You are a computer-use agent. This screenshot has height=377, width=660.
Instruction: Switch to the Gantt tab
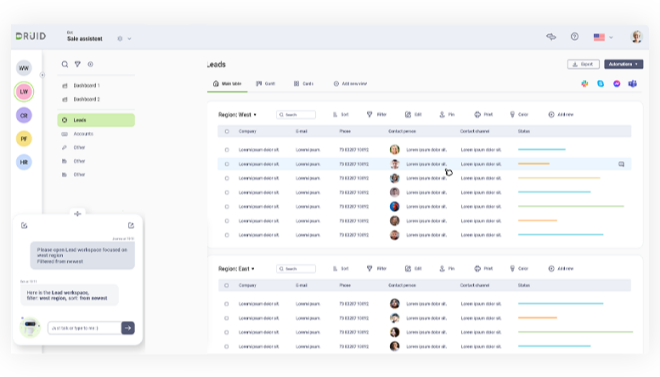pos(266,84)
